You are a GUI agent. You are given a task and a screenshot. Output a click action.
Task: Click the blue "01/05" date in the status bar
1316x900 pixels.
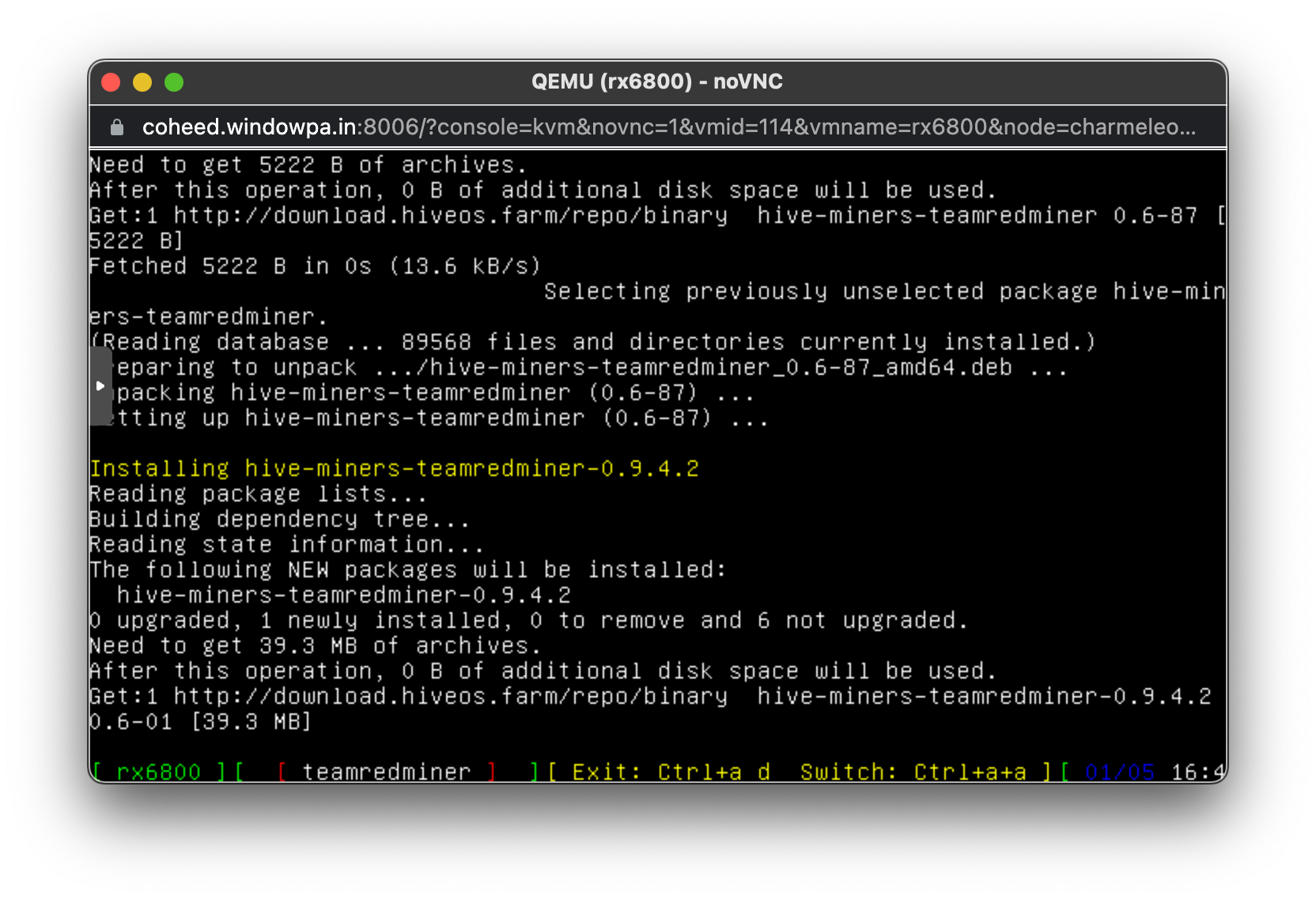pyautogui.click(x=1120, y=772)
